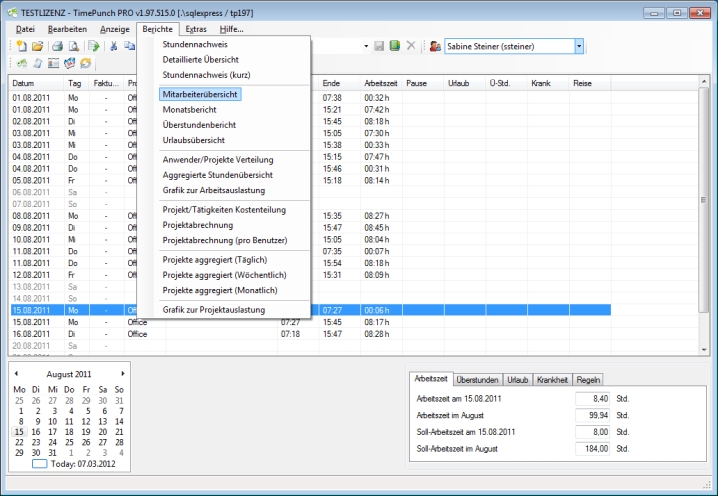Choose Überstundenbericht menu entry

click(x=199, y=125)
